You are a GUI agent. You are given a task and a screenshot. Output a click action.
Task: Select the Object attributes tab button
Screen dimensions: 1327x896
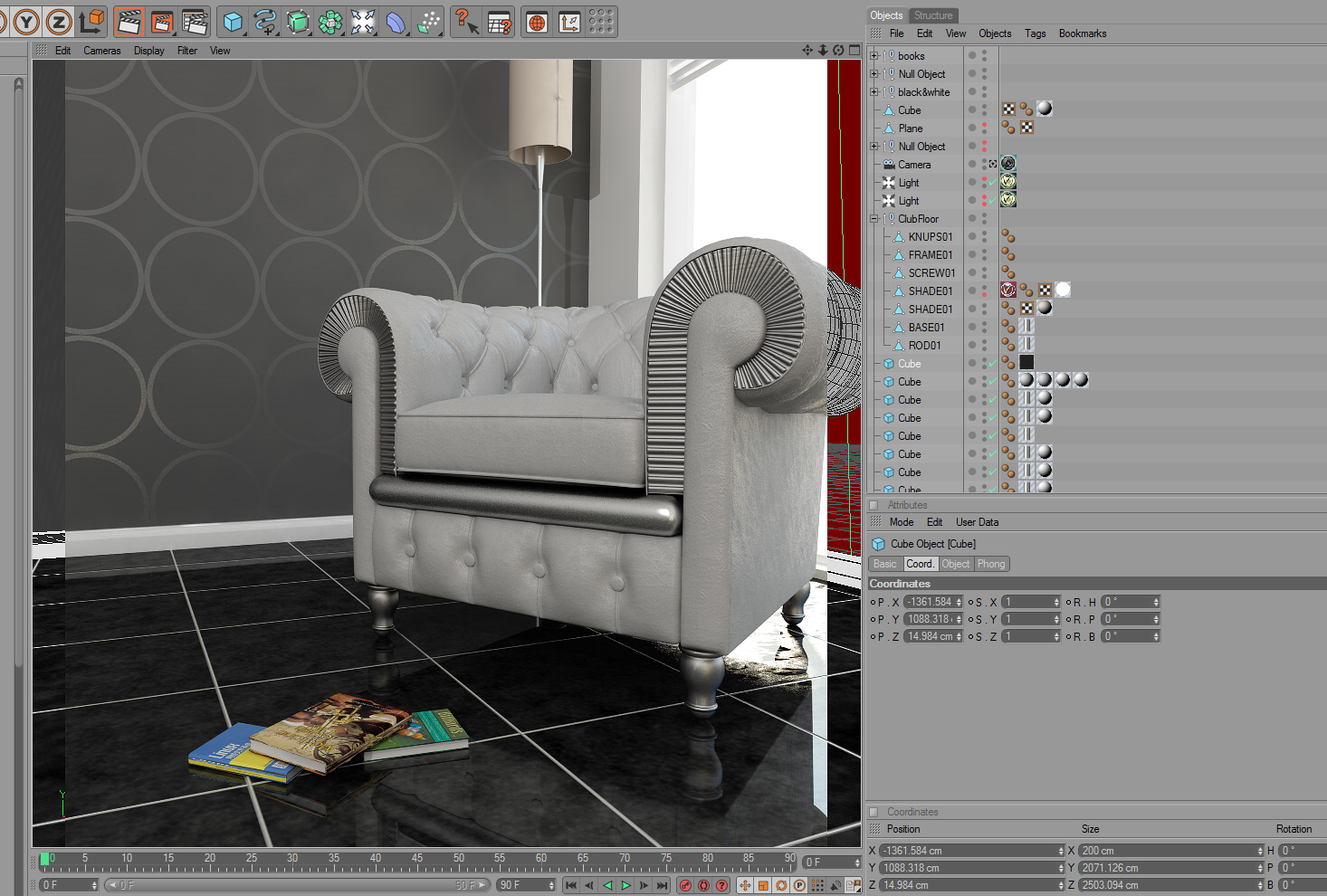point(956,564)
